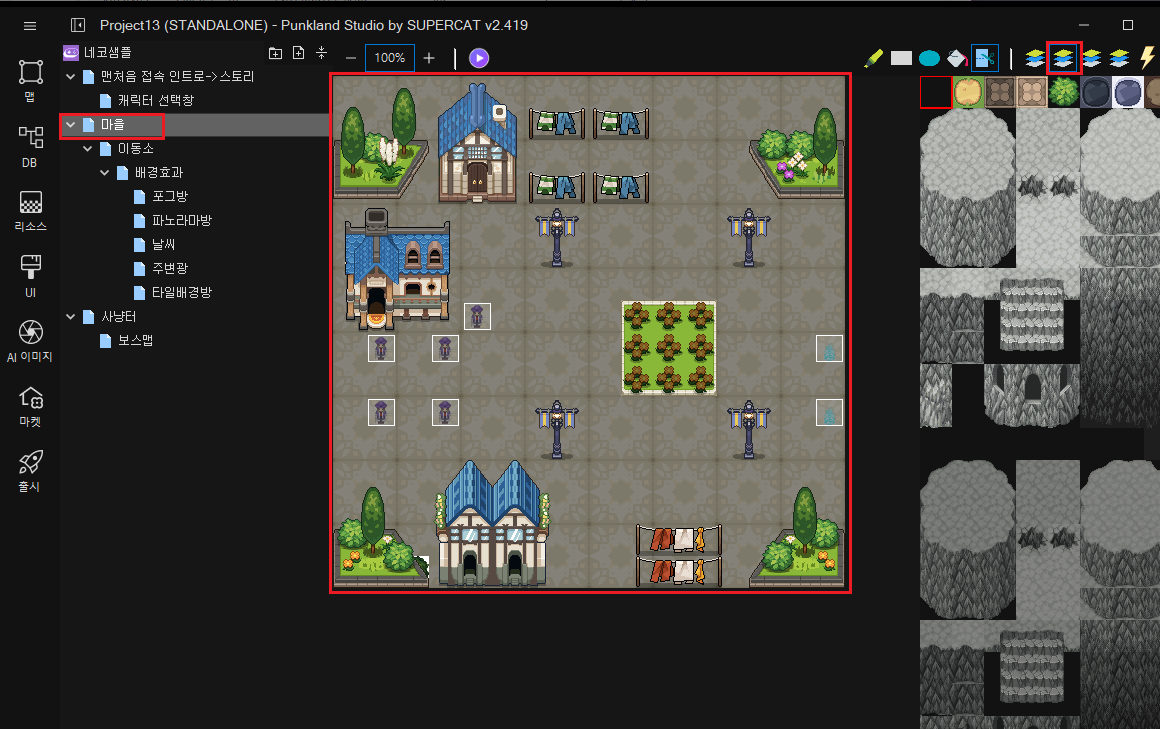Screen dimensions: 1160x729
Task: Collapse the 마을 tree node
Action: (x=71, y=125)
